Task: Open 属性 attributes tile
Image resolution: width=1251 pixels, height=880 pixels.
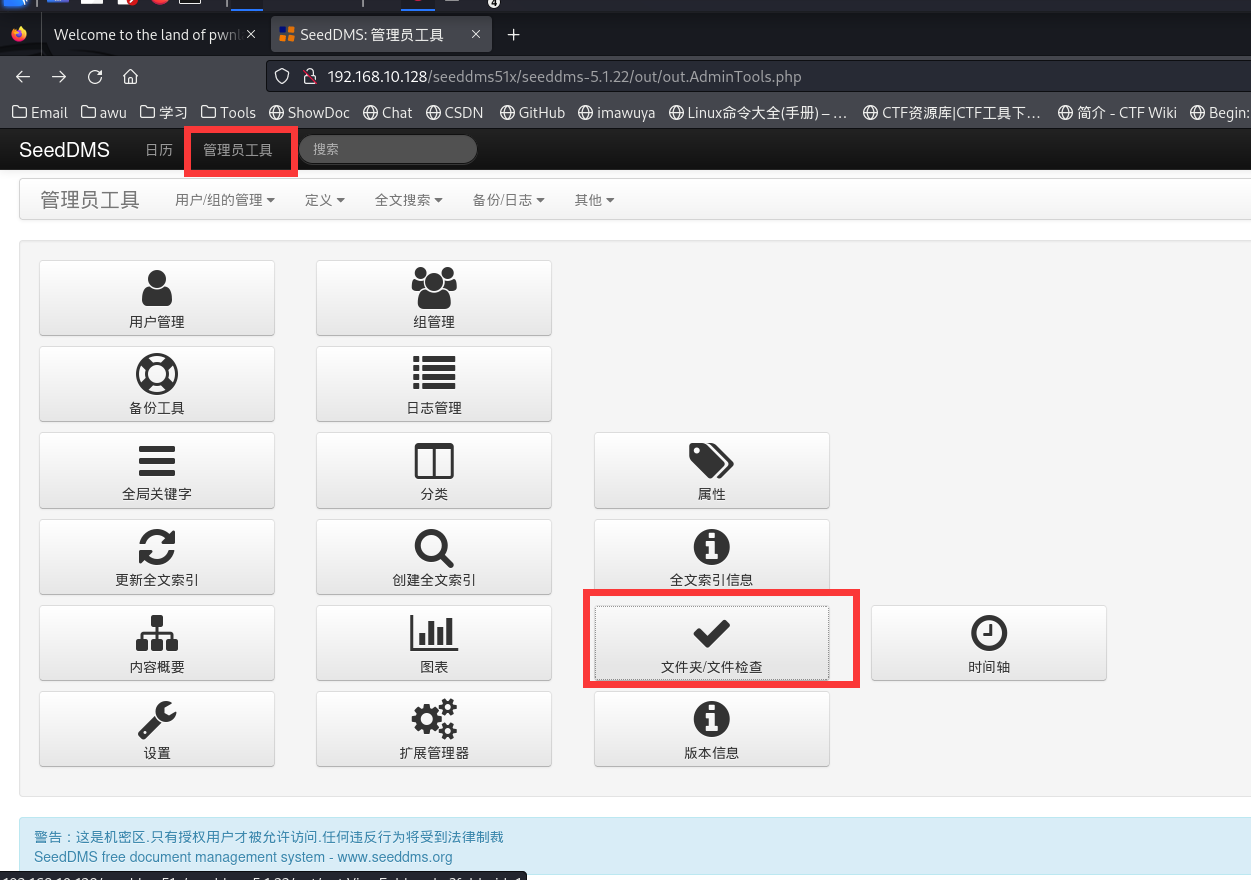Action: 711,470
